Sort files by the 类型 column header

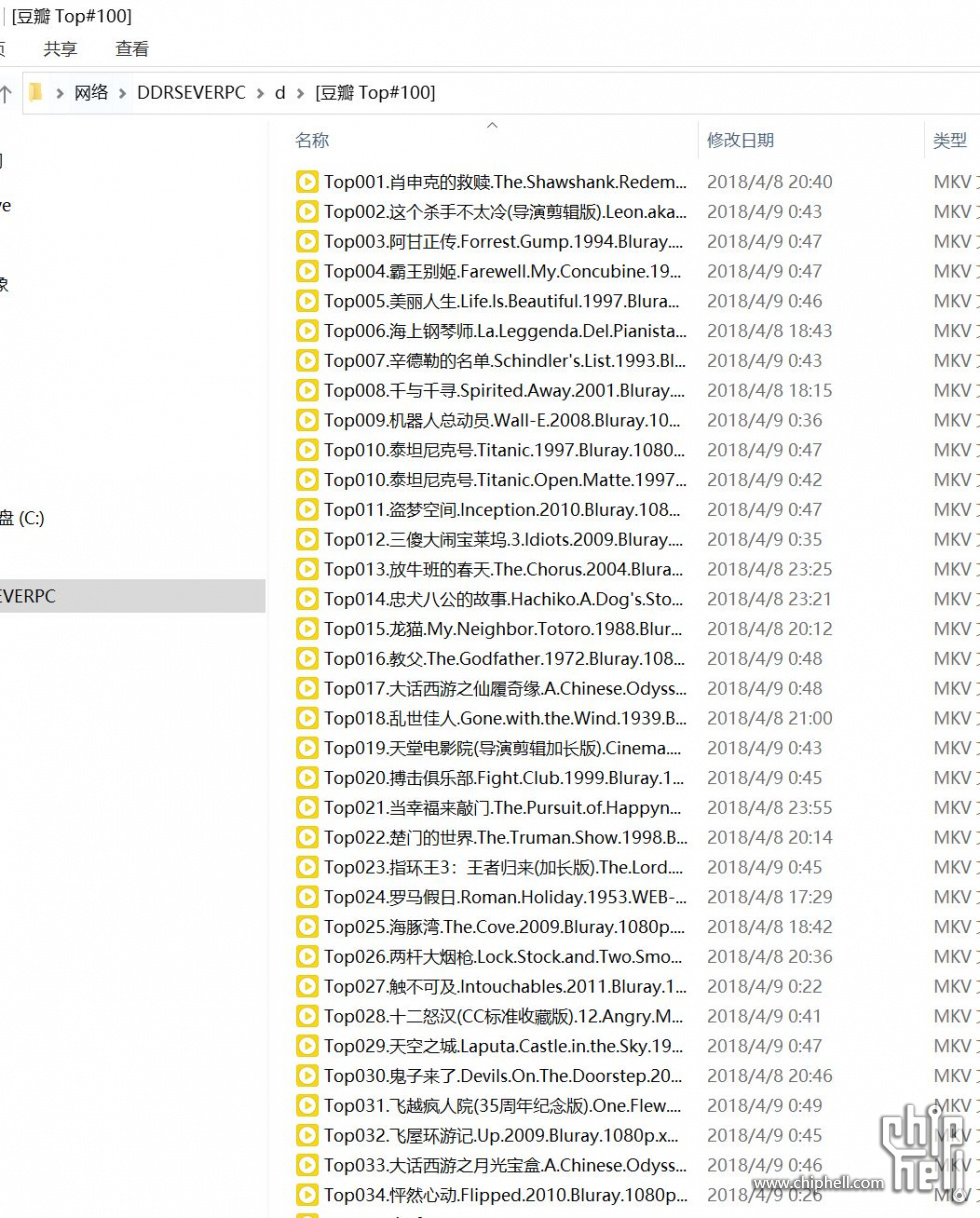(x=950, y=141)
